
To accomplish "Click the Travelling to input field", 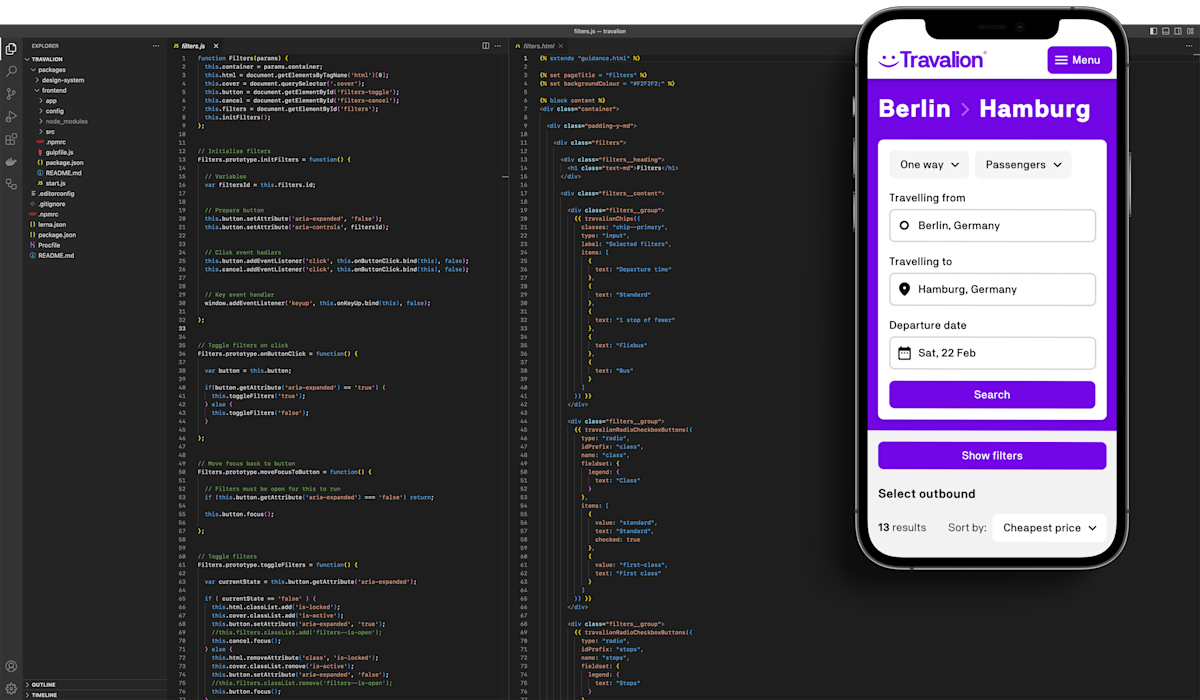I will click(992, 289).
